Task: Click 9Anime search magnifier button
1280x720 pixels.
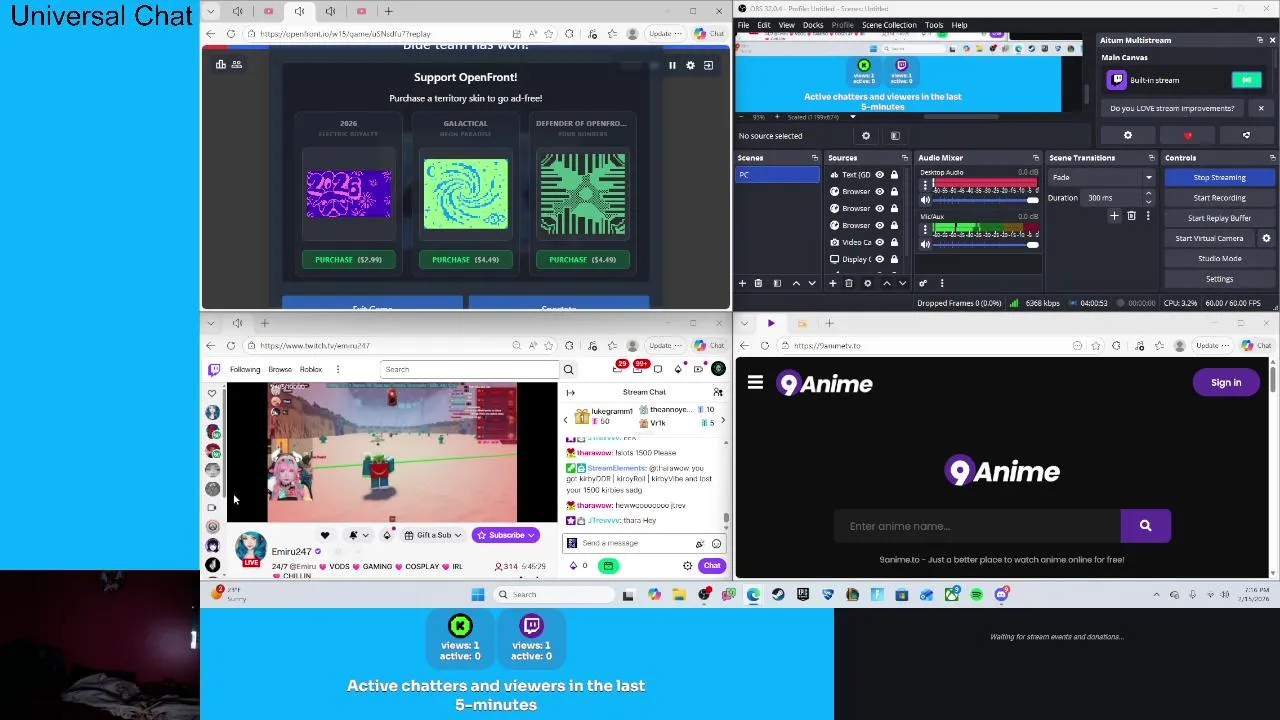Action: 1145,526
